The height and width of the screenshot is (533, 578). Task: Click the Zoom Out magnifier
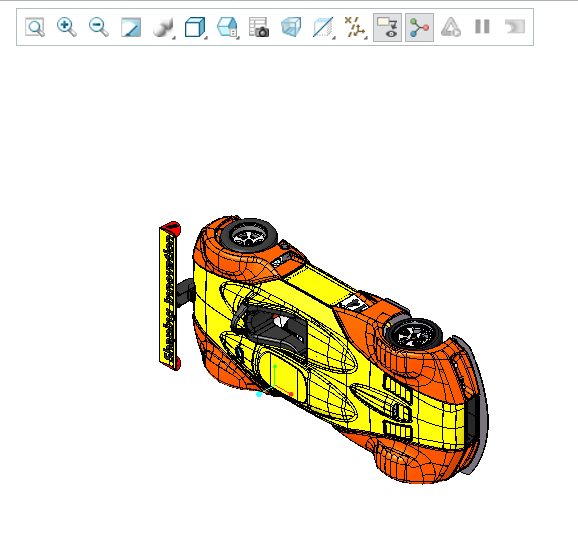pos(99,27)
